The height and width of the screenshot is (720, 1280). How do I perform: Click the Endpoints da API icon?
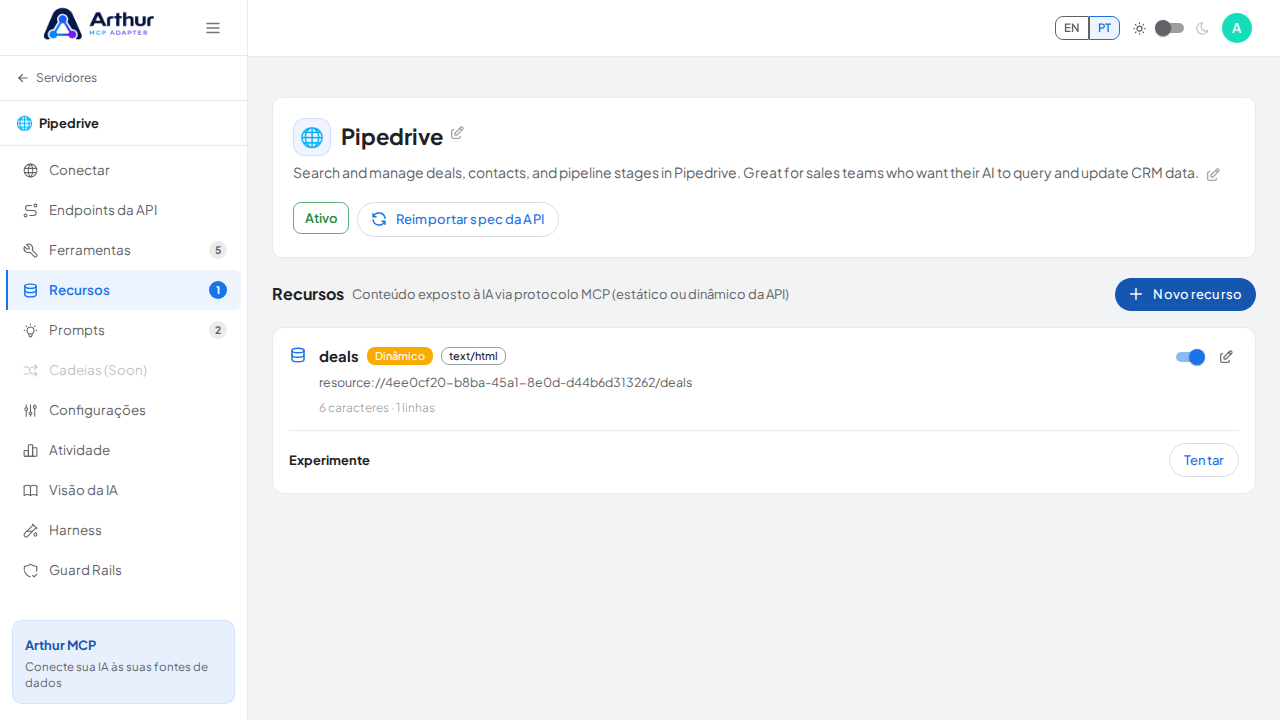30,210
